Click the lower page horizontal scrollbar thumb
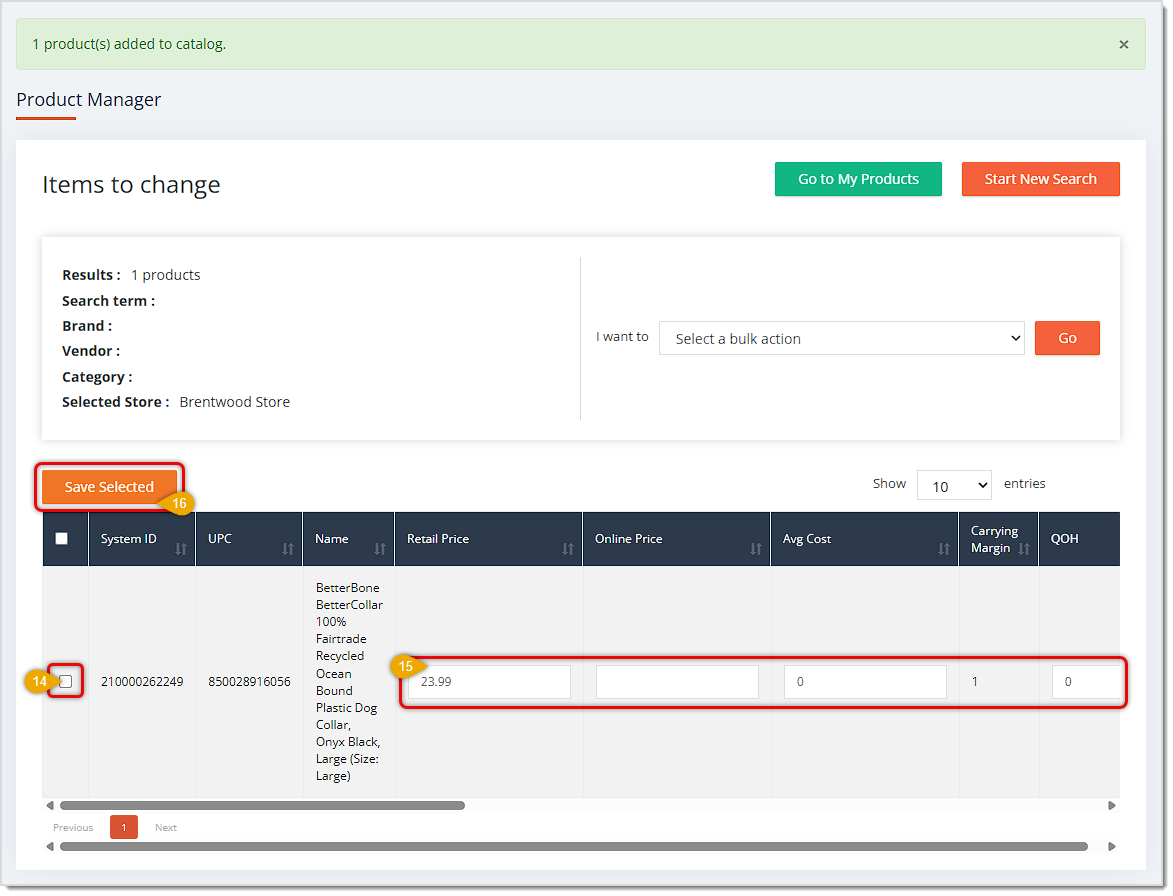Image resolution: width=1173 pixels, height=896 pixels. pos(574,847)
